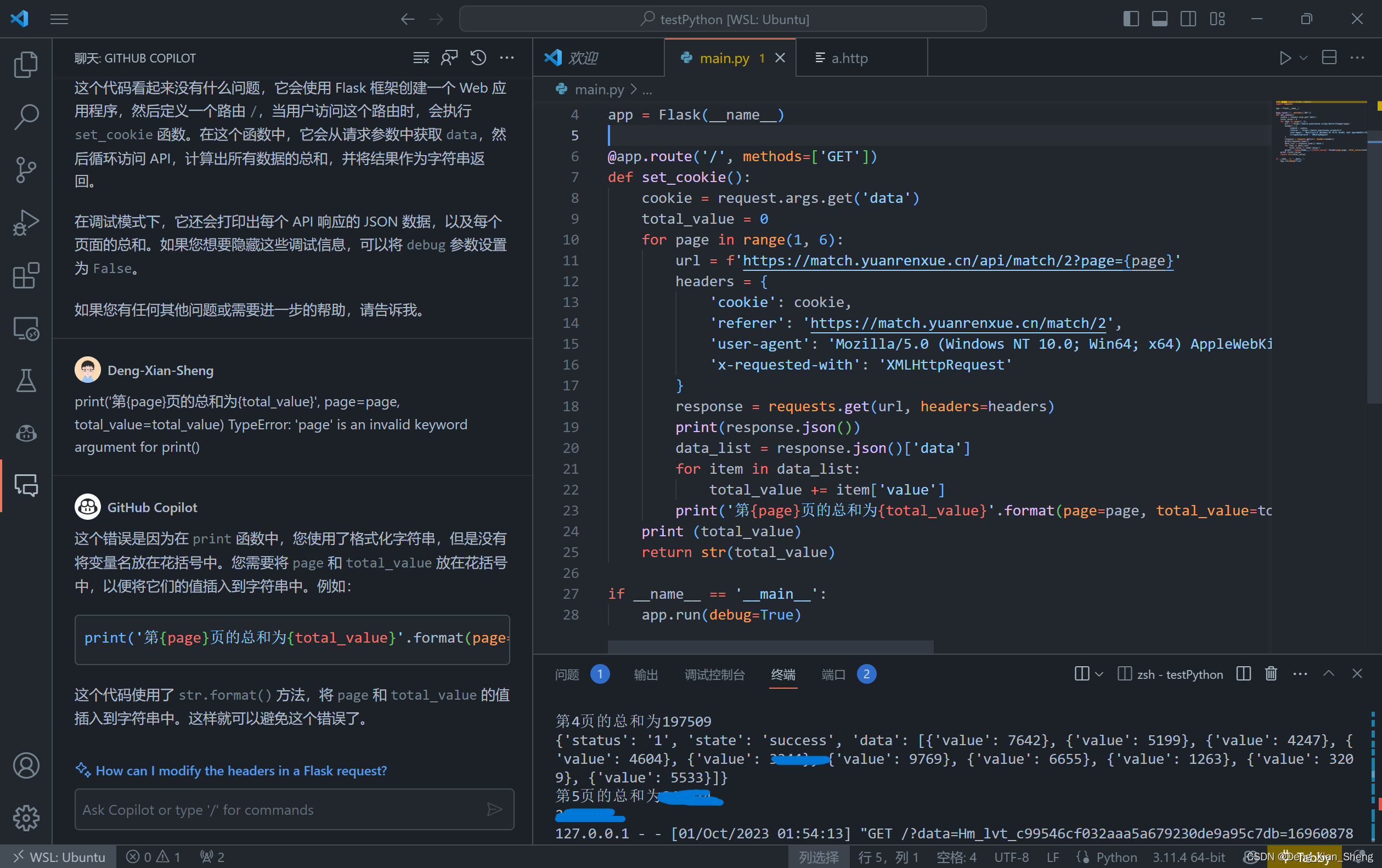Expand run options dropdown arrow
1382x868 pixels.
pyautogui.click(x=1304, y=58)
